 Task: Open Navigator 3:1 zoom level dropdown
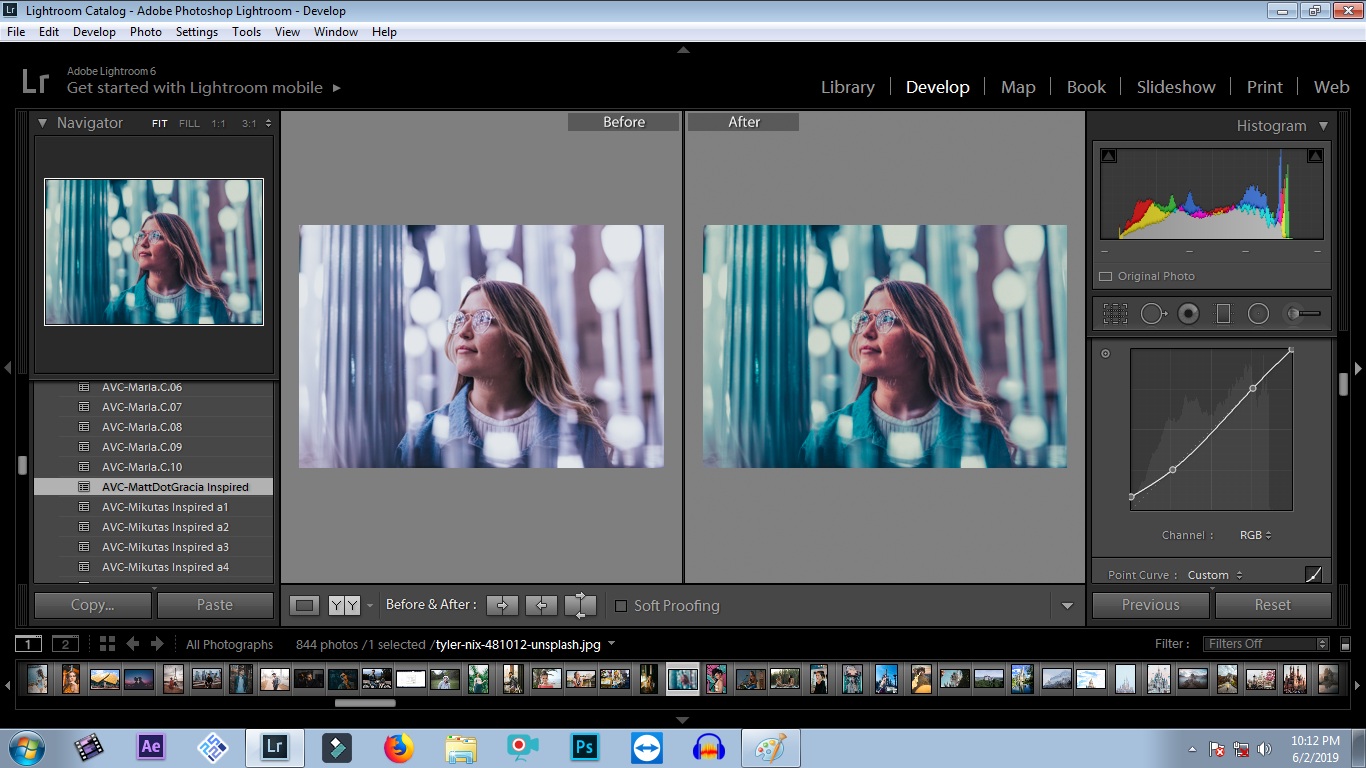coord(266,124)
